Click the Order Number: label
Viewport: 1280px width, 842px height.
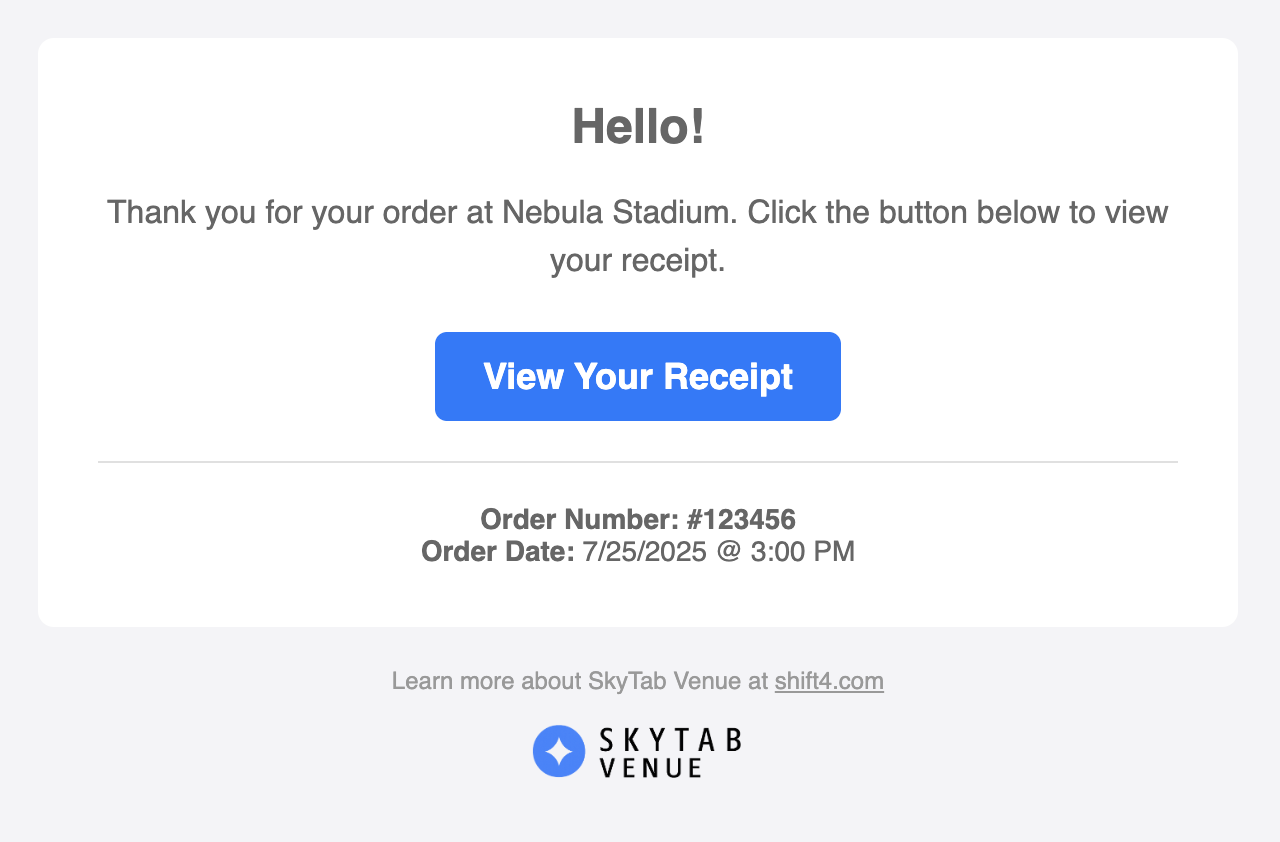[x=579, y=519]
